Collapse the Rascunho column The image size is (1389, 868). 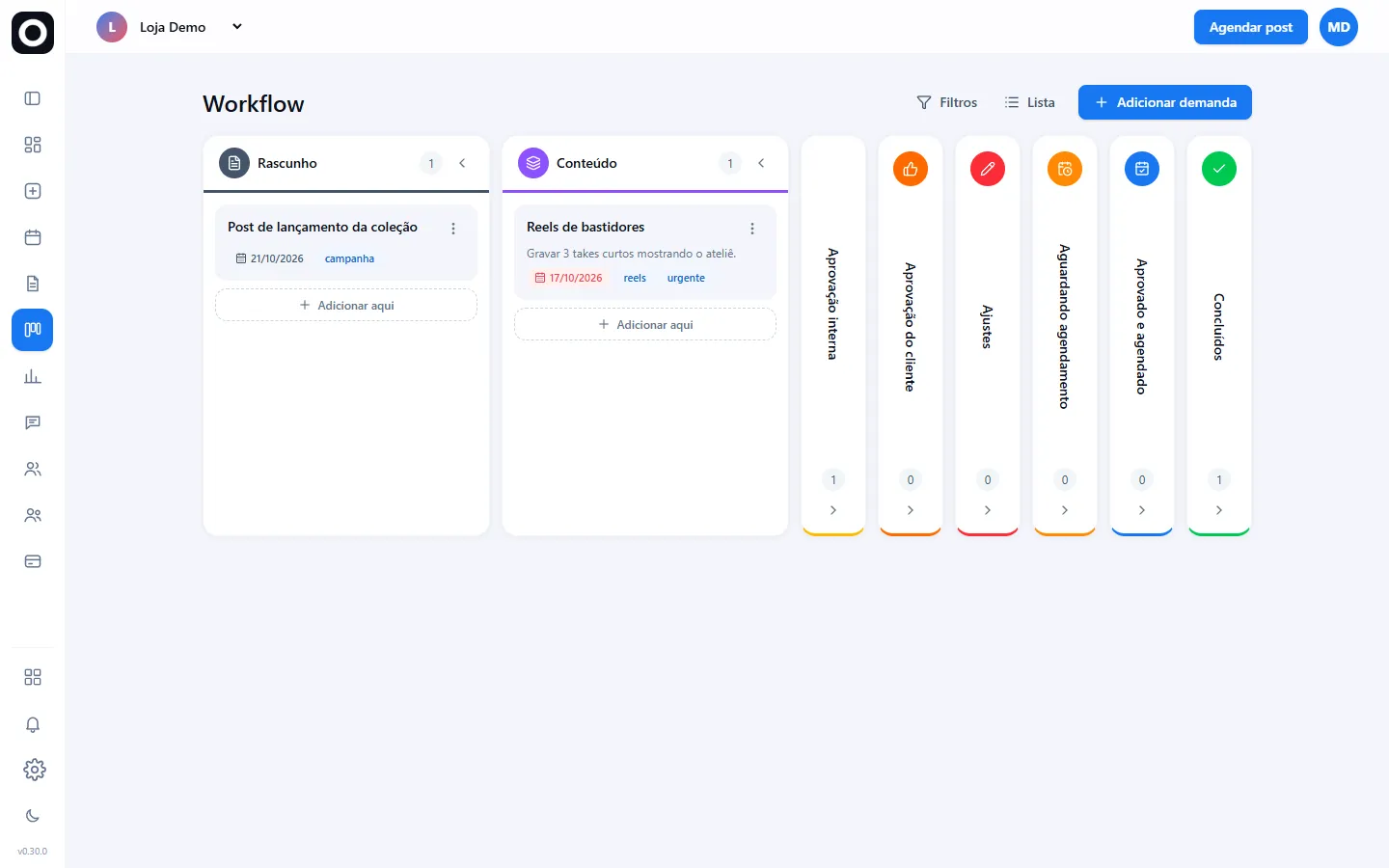tap(462, 163)
